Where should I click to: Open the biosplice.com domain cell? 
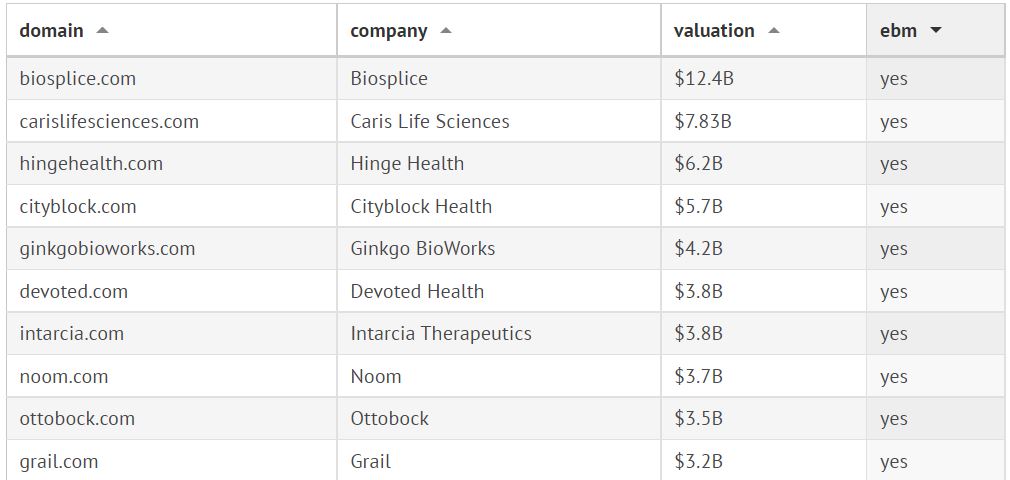pos(78,79)
